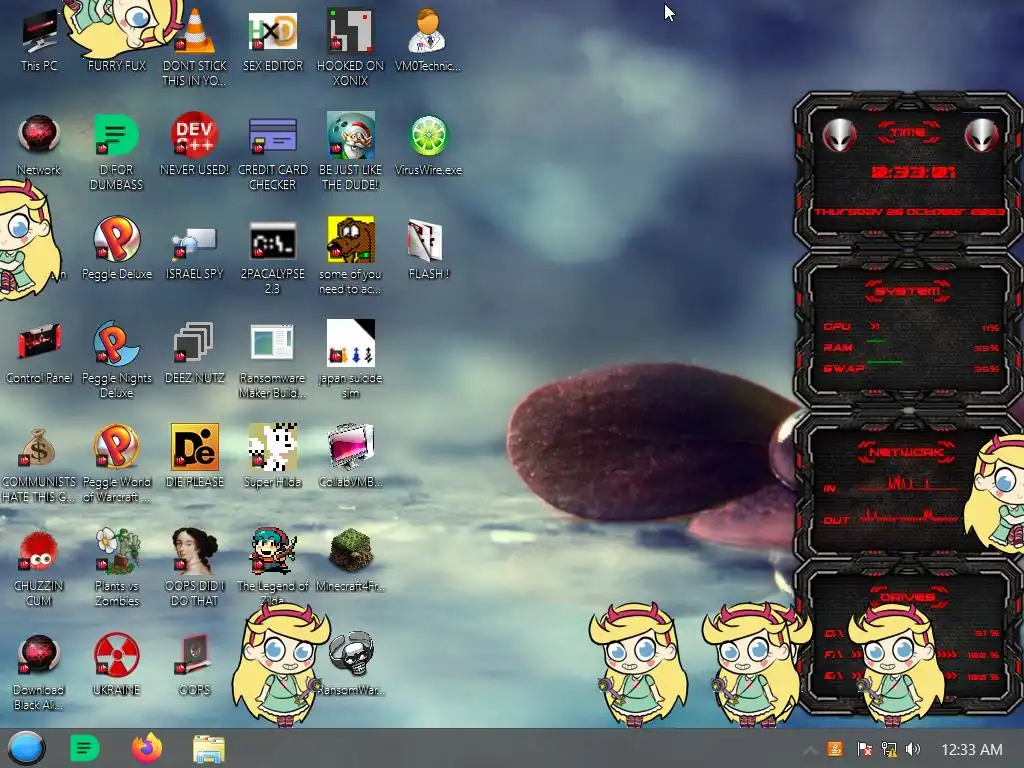Image resolution: width=1024 pixels, height=768 pixels.
Task: Open the Super Hilda icon
Action: [x=272, y=456]
